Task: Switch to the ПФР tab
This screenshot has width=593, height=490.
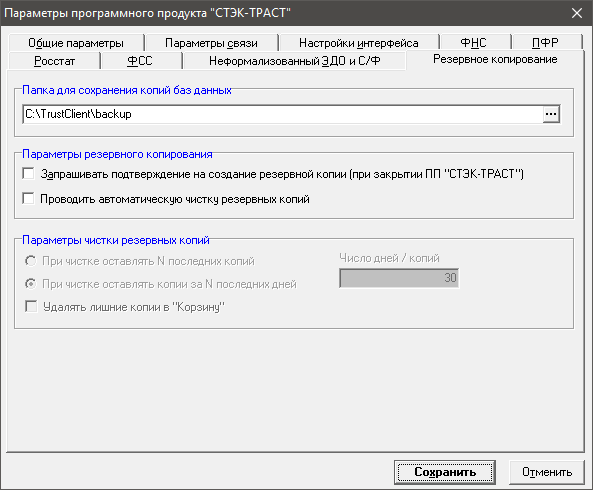Action: coord(546,43)
